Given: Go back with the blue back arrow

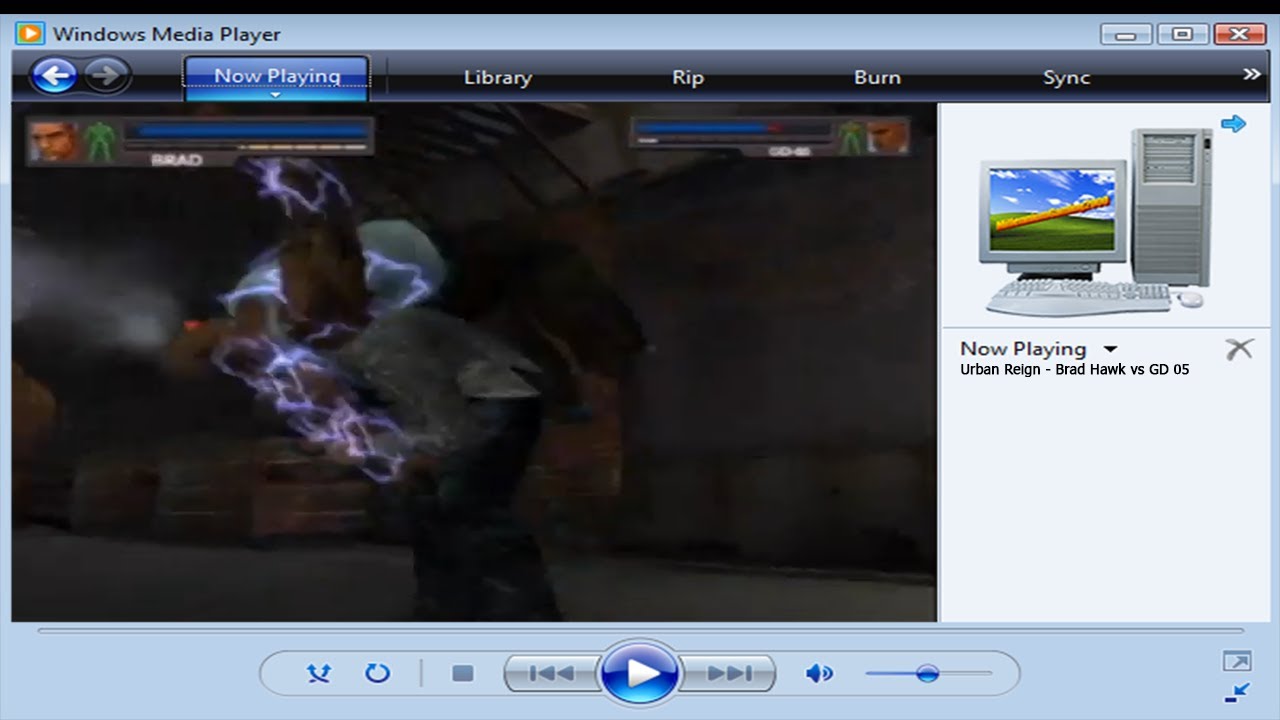Looking at the screenshot, I should tap(54, 75).
